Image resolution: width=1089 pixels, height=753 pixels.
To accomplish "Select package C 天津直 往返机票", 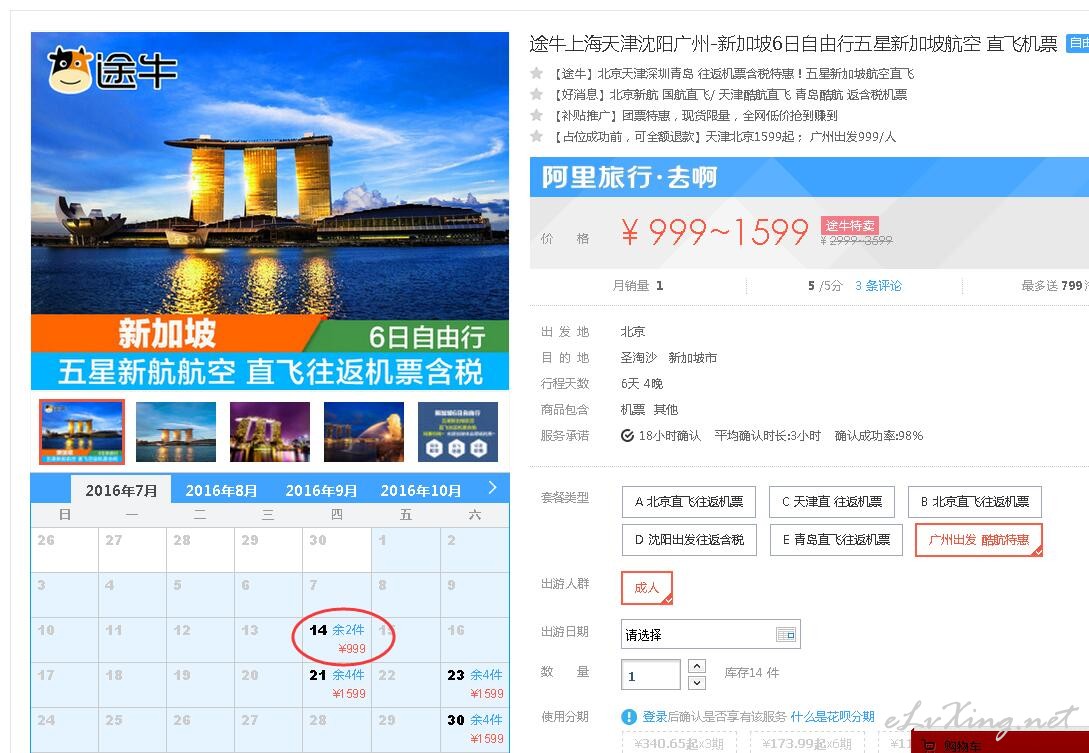I will coord(831,502).
